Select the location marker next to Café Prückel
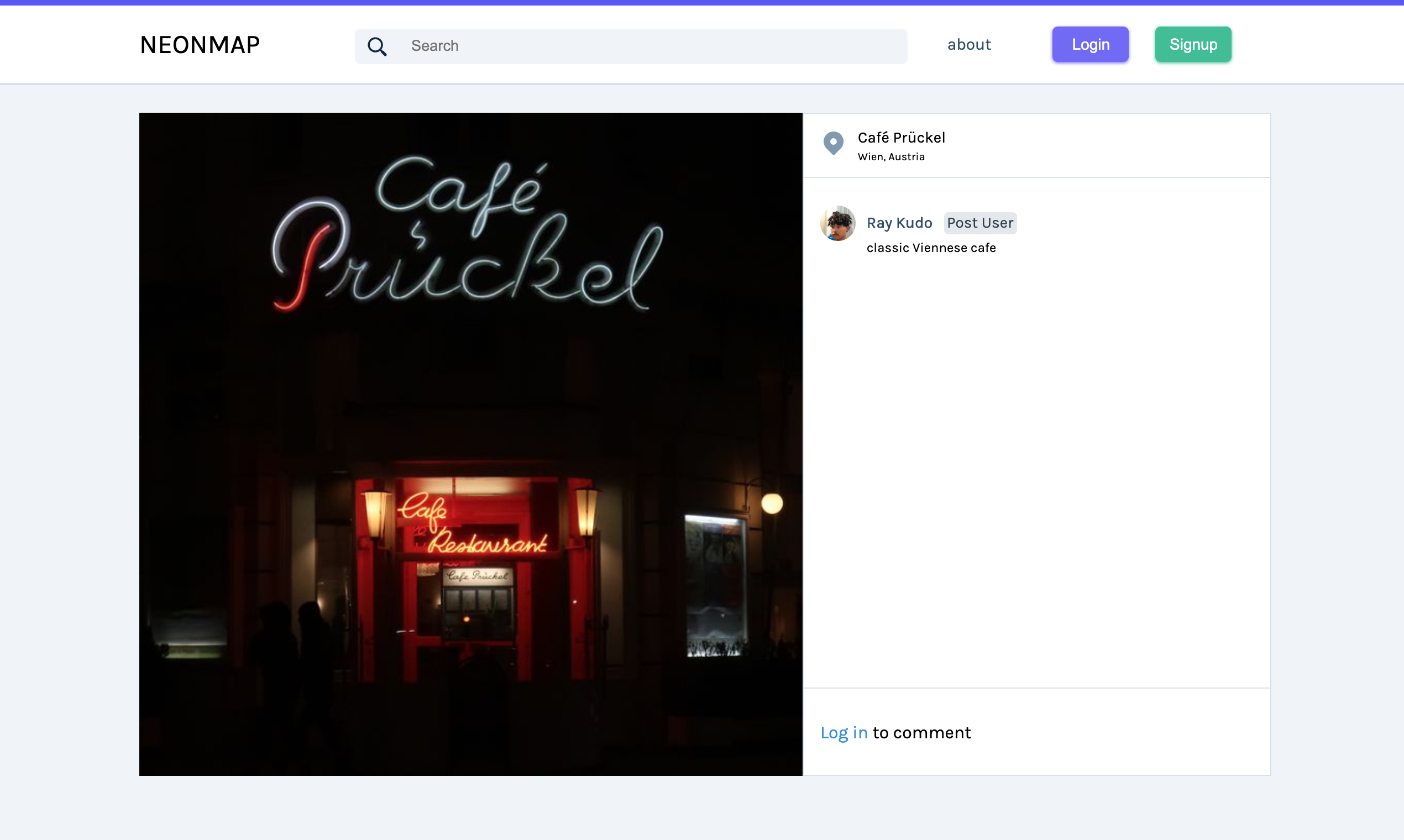Viewport: 1404px width, 840px height. (834, 144)
